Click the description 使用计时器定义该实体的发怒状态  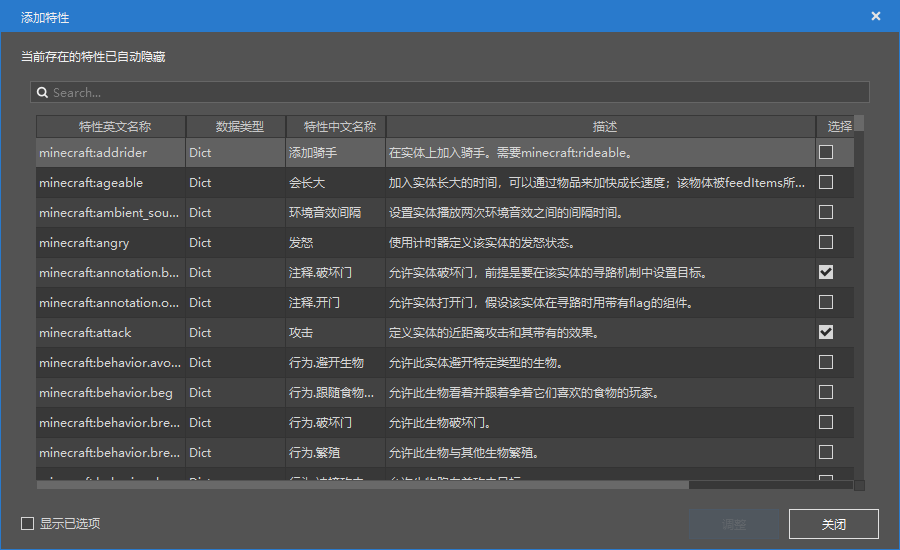601,243
